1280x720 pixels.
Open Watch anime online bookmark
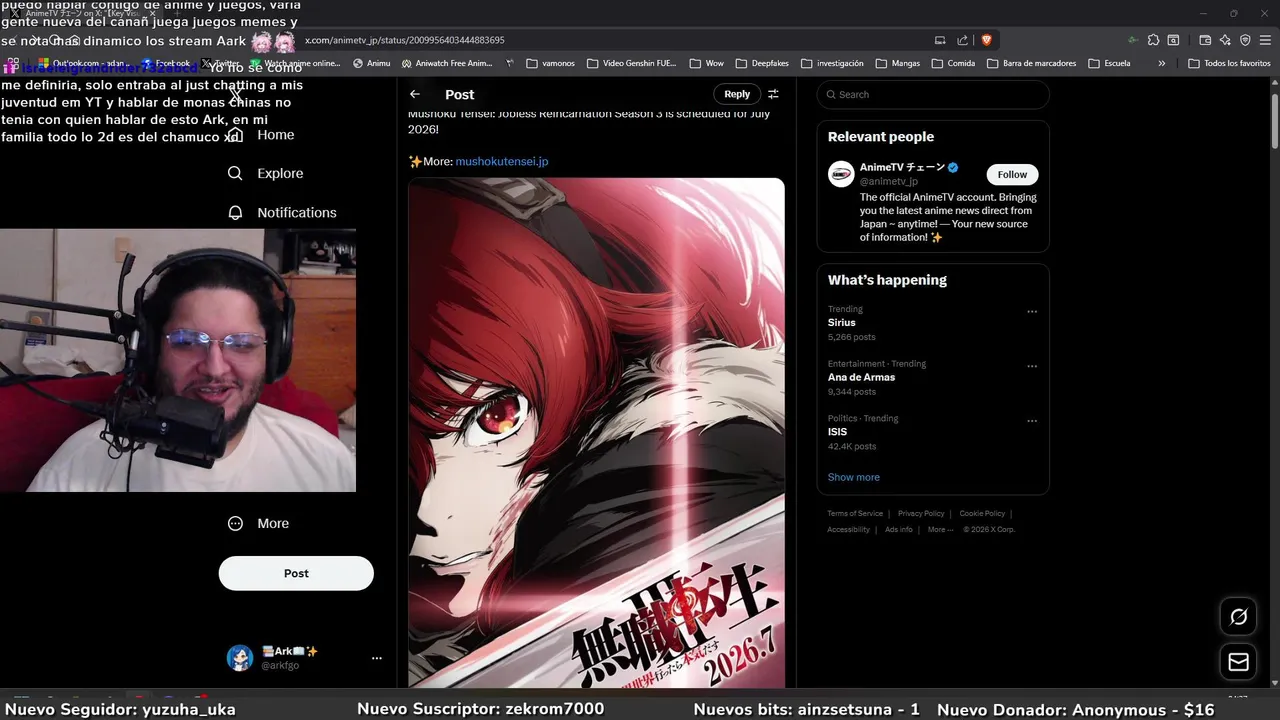point(294,63)
